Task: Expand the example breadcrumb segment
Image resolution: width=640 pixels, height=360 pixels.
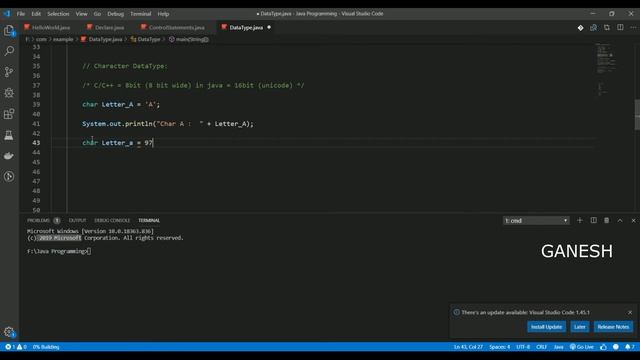Action: (63, 40)
